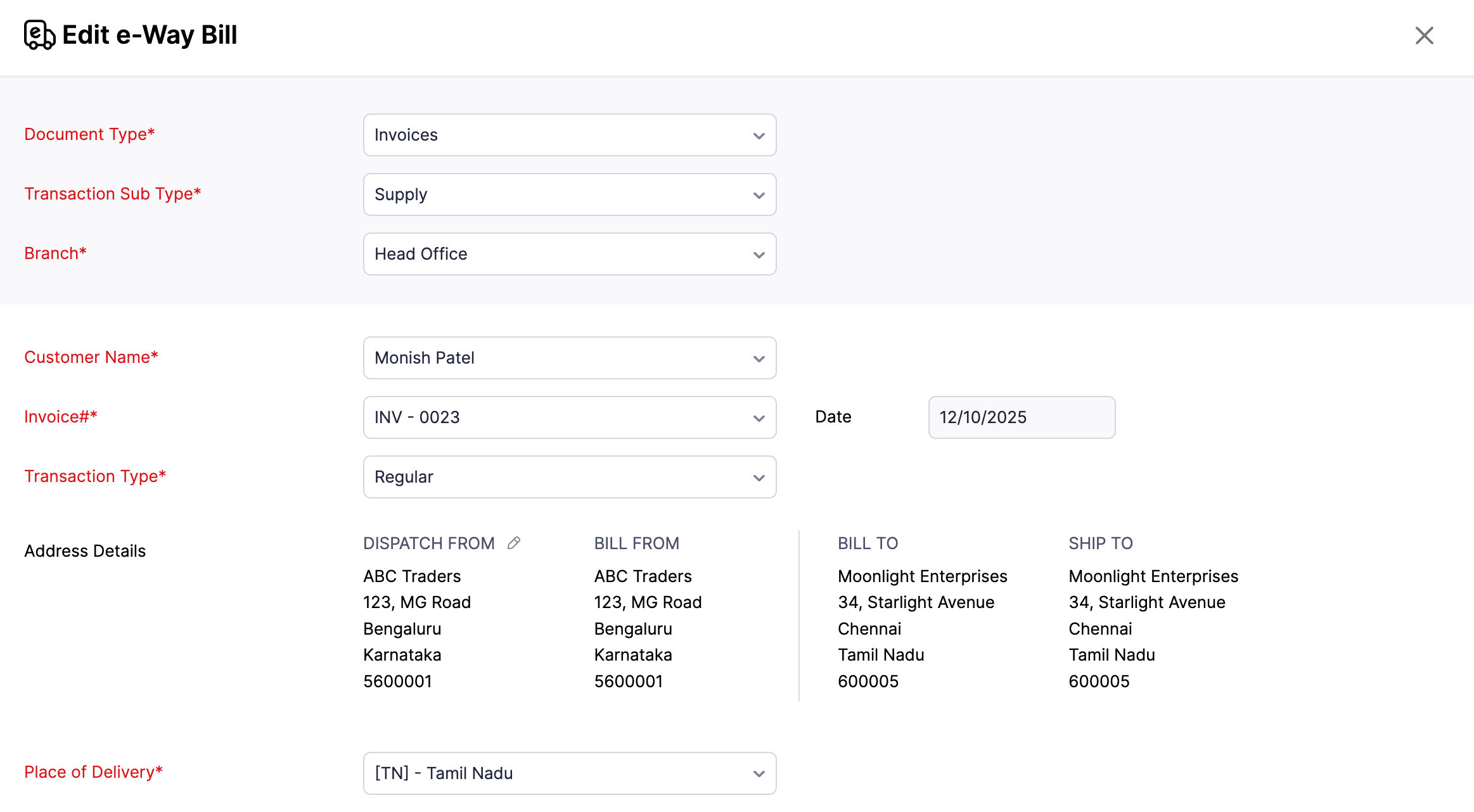Click the chevron on the Head Office dropdown

click(759, 254)
